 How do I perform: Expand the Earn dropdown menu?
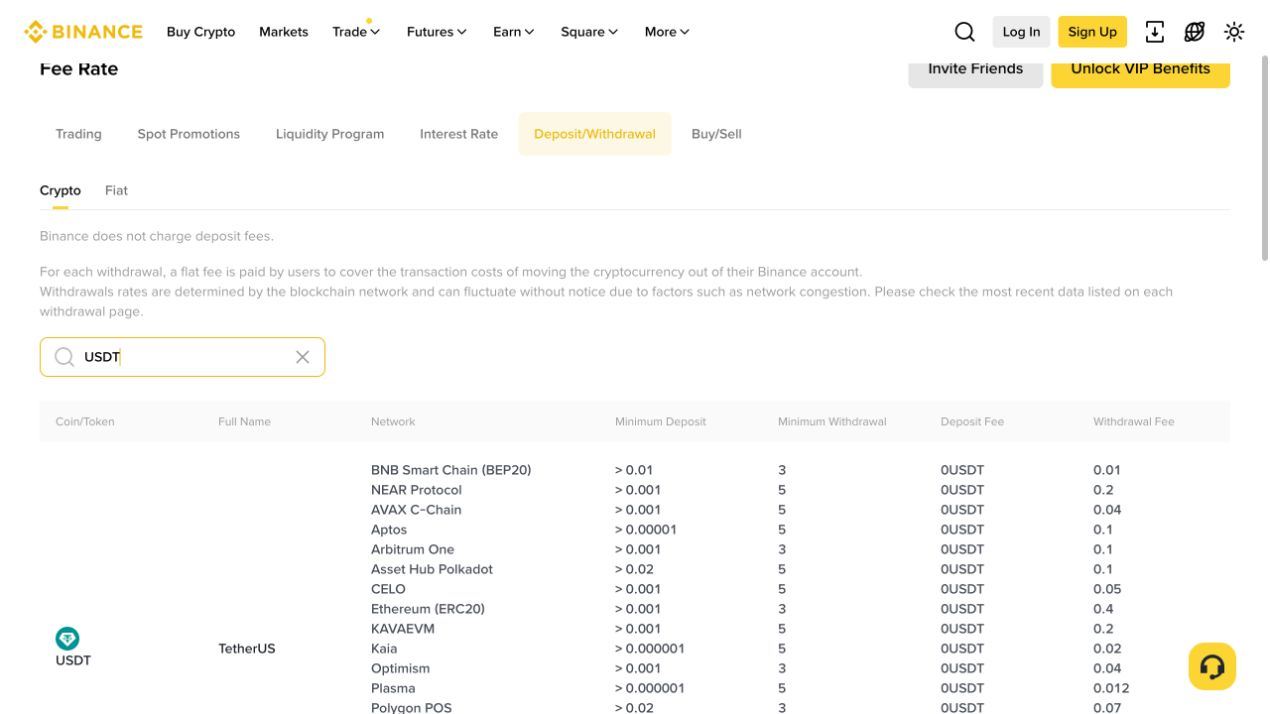click(513, 32)
